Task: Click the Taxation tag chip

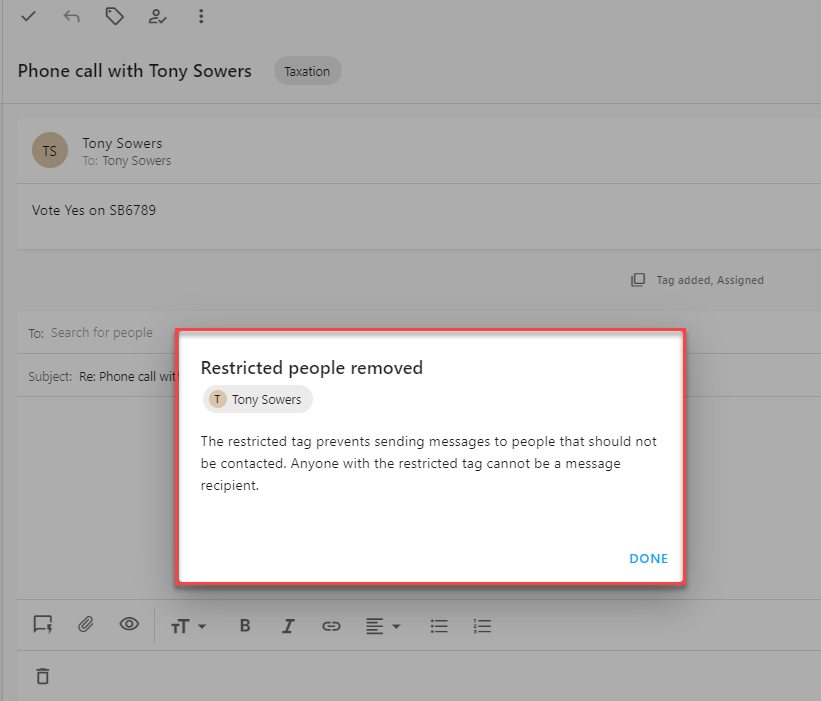Action: [x=307, y=71]
